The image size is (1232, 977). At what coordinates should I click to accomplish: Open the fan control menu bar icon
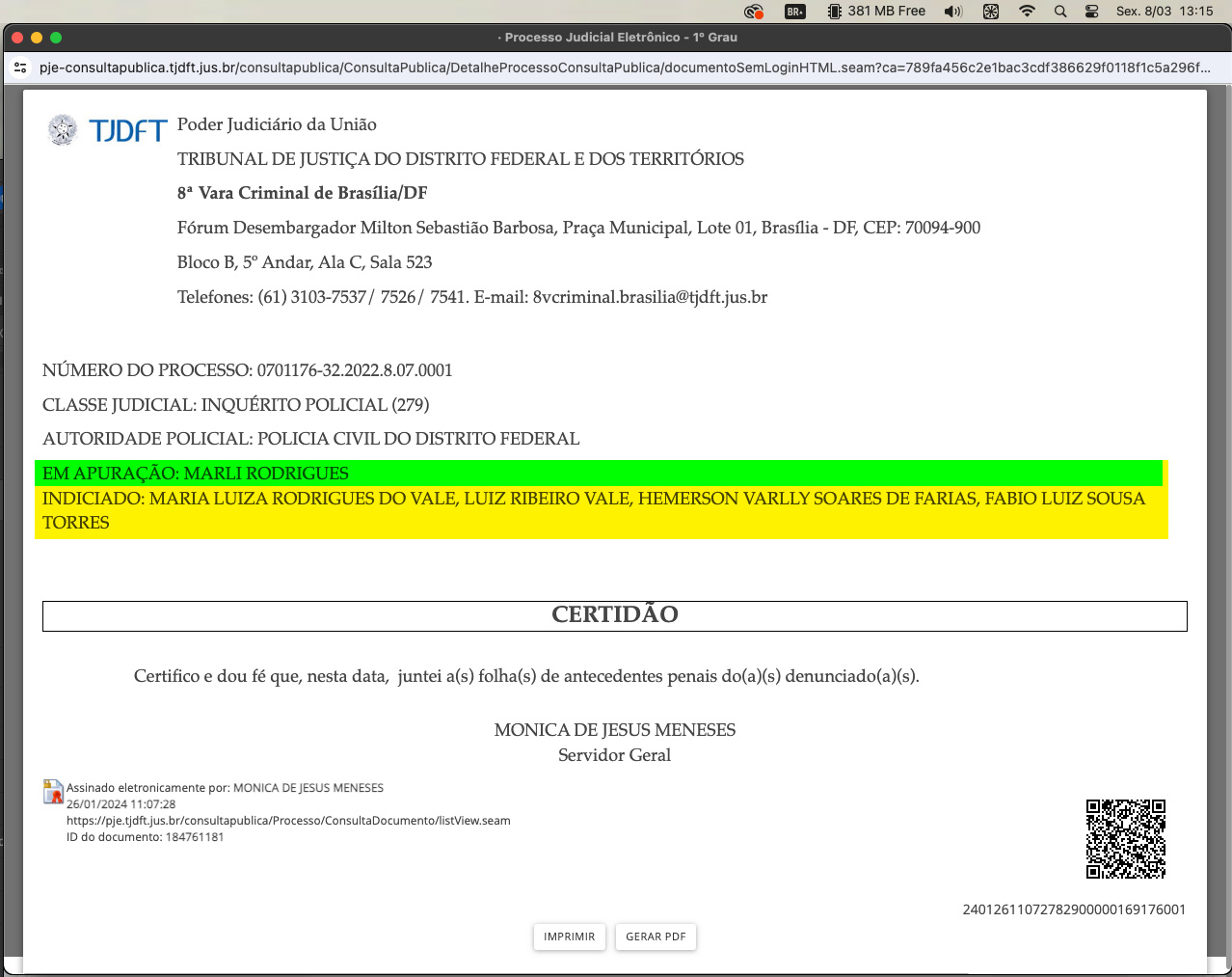coord(991,12)
